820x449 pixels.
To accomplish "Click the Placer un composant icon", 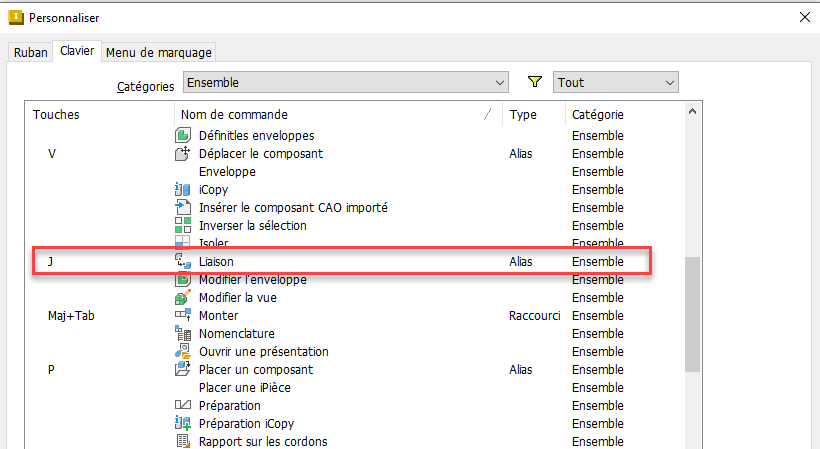I will pyautogui.click(x=182, y=370).
